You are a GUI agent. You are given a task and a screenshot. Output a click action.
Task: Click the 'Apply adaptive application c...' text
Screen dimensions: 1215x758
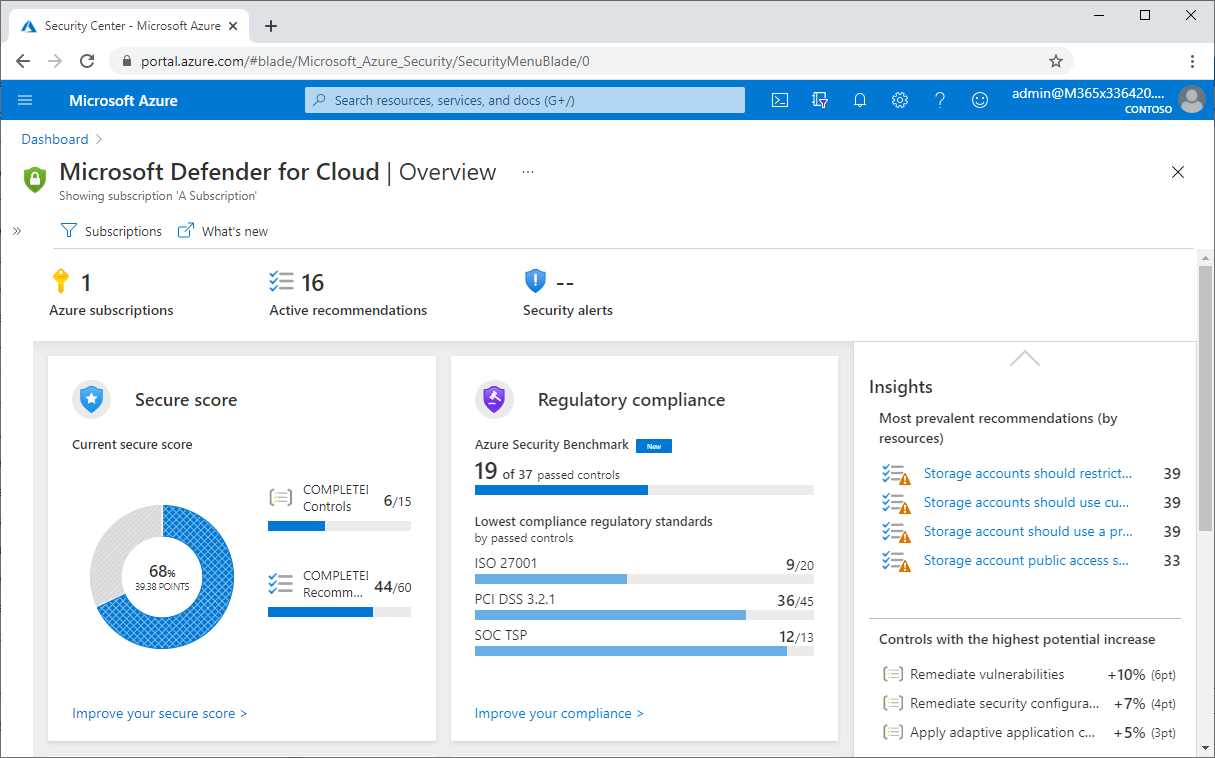(x=1003, y=733)
